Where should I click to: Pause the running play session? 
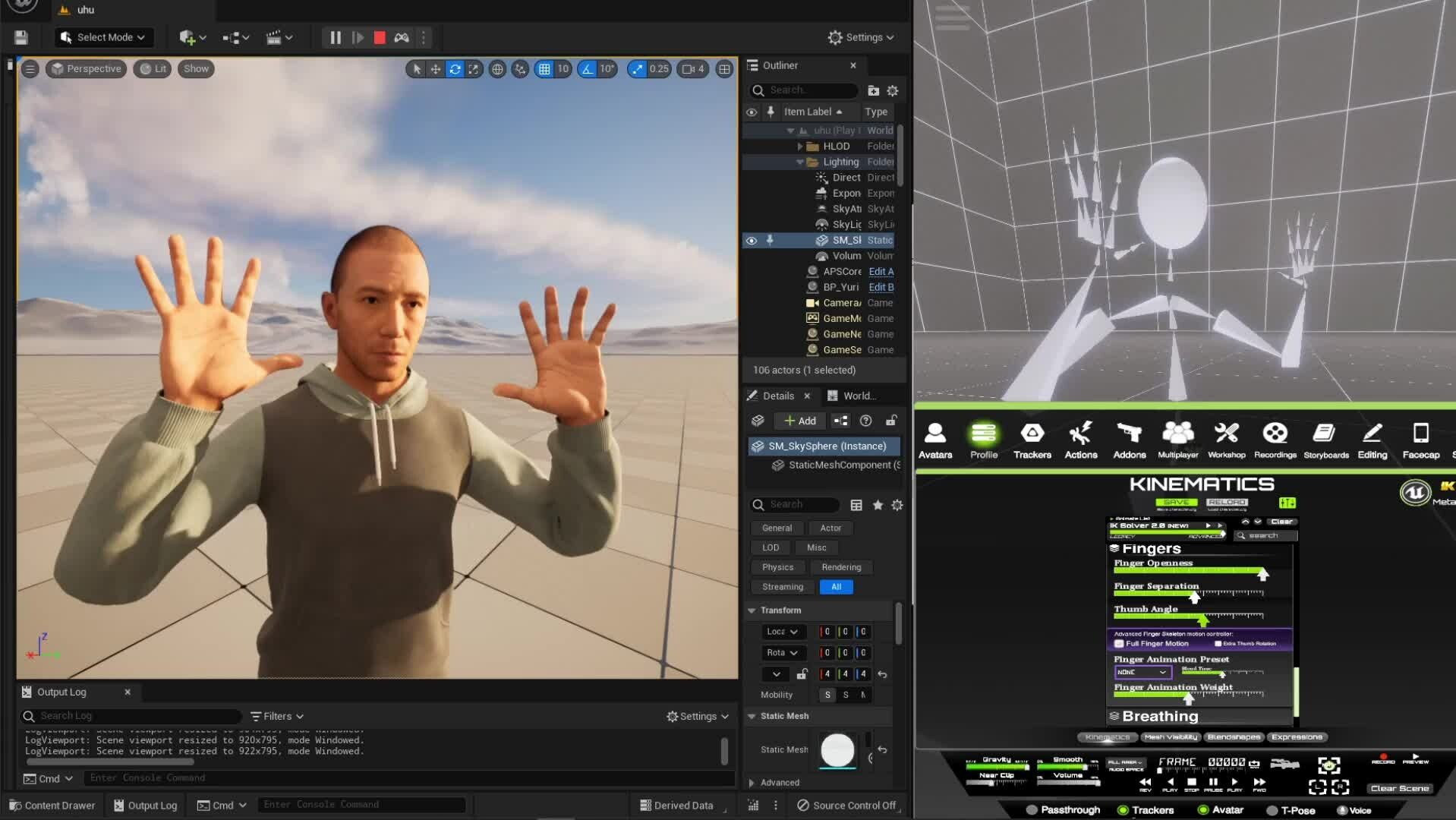pos(335,37)
